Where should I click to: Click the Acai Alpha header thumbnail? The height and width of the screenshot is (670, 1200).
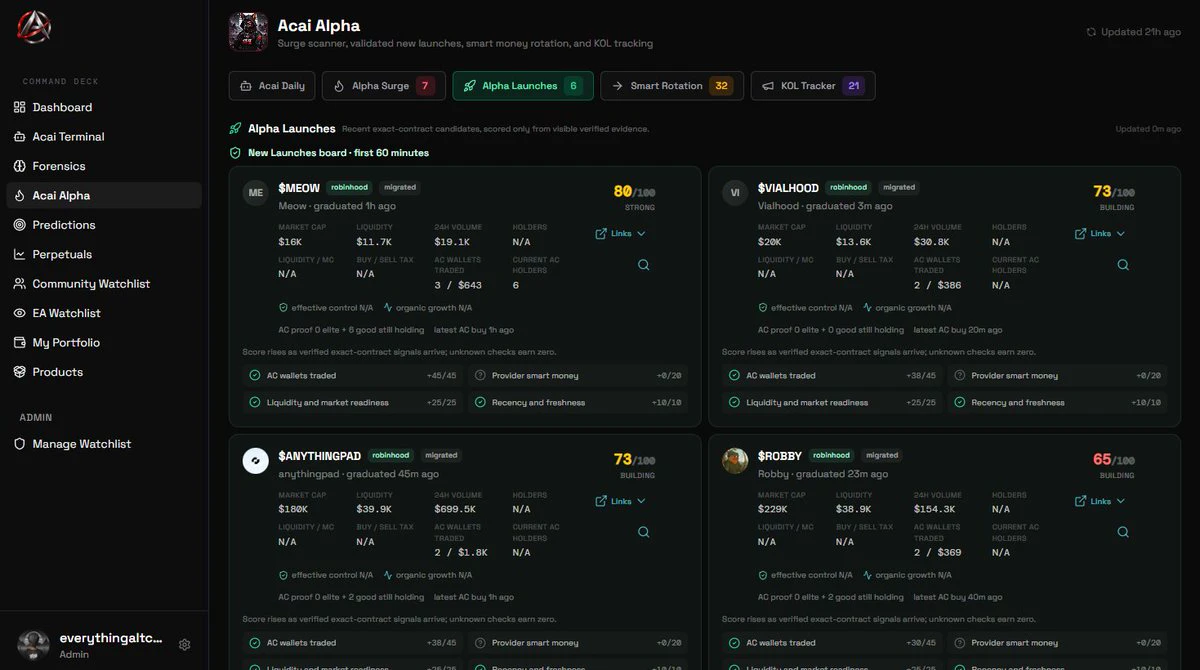(x=248, y=32)
